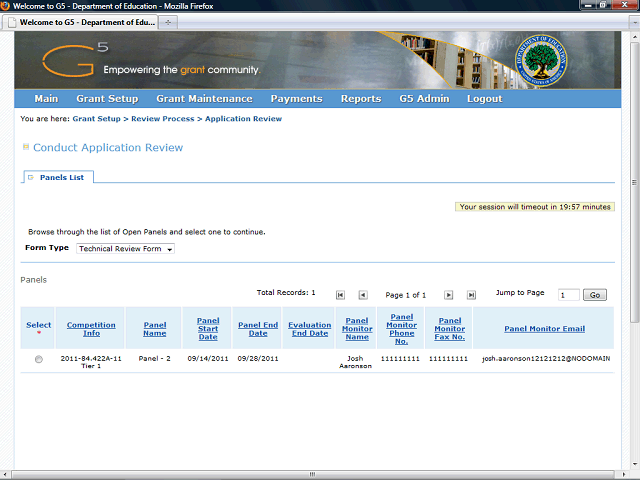Open a new Firefox tab
The image size is (640, 480).
coord(168,21)
